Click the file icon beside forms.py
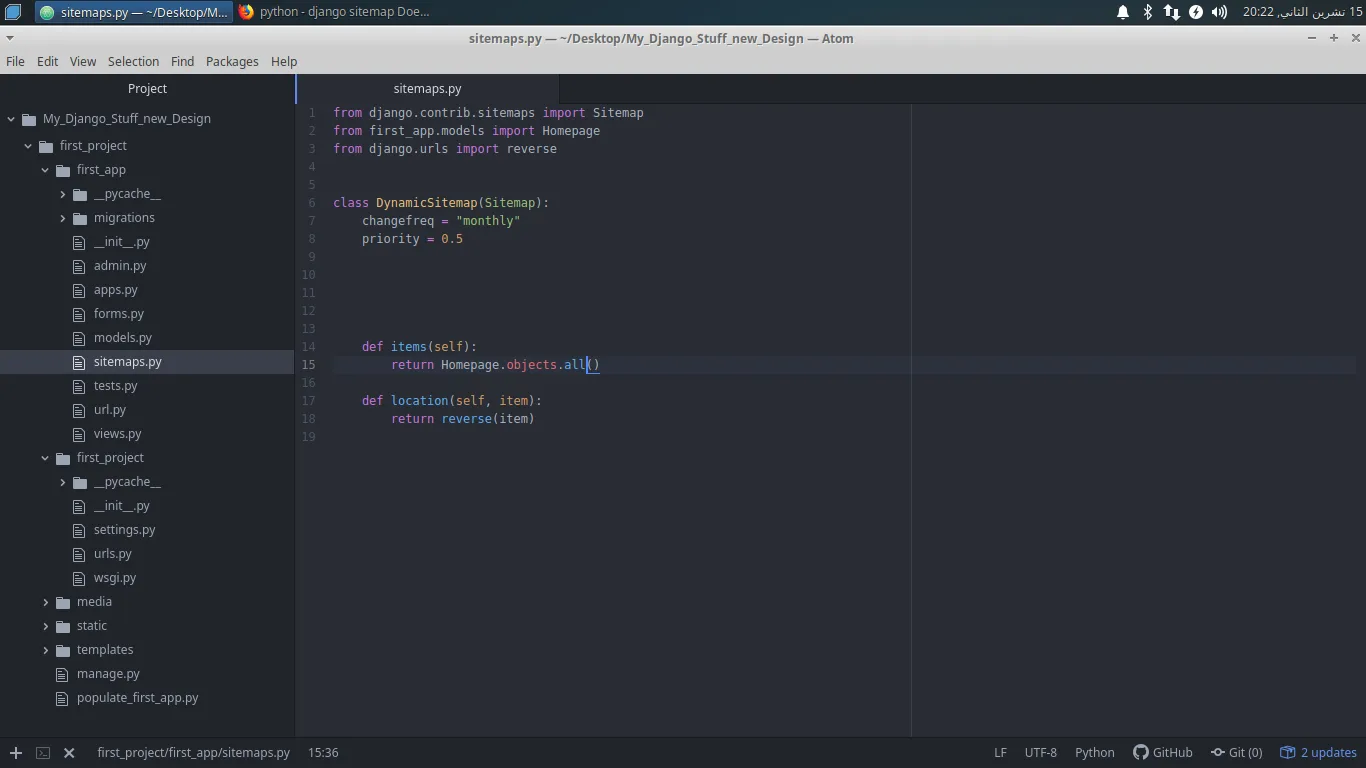This screenshot has height=768, width=1366. tap(80, 314)
